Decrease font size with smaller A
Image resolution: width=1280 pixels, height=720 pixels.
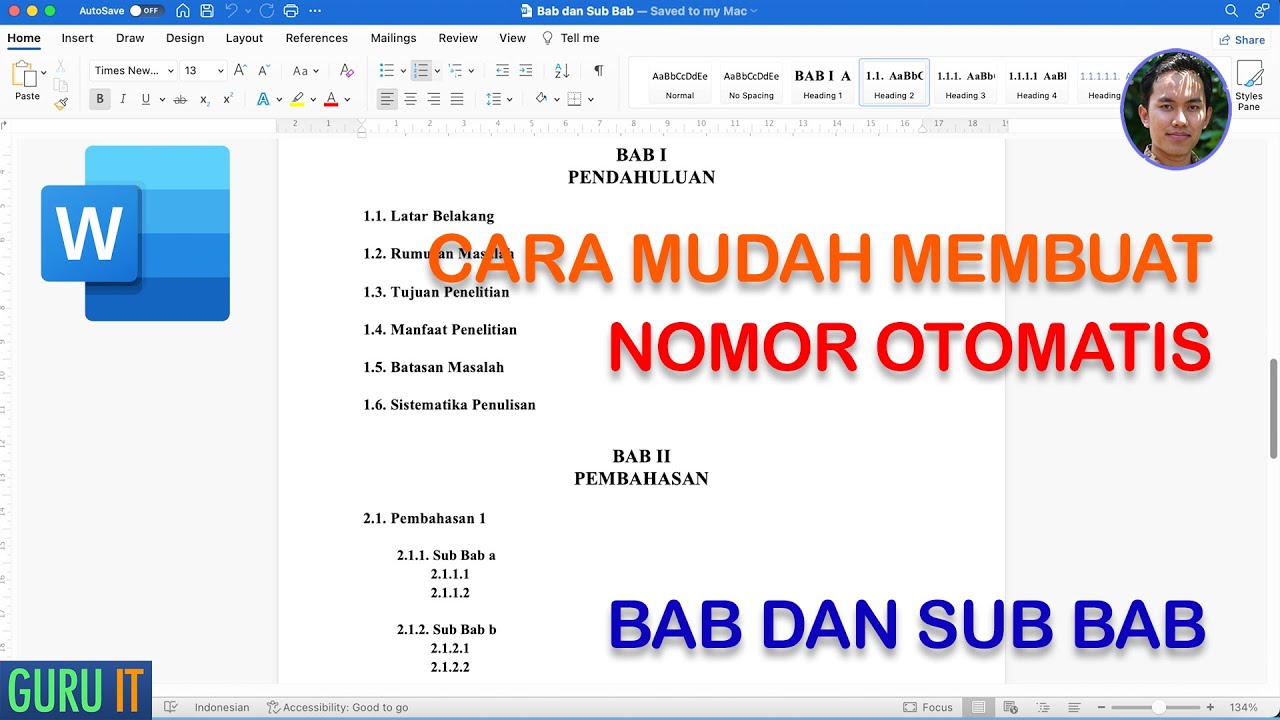click(264, 71)
